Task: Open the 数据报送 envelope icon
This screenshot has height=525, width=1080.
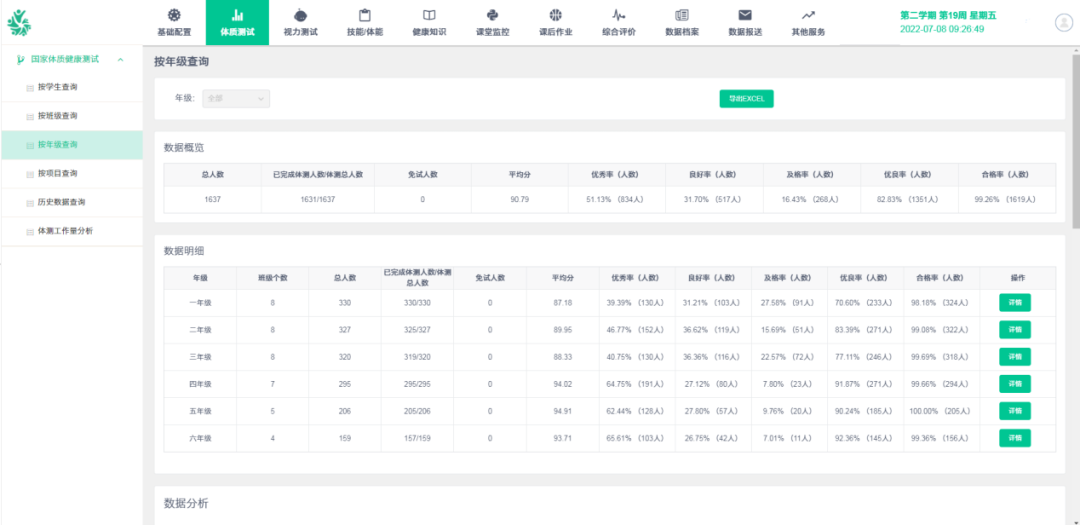Action: point(745,15)
